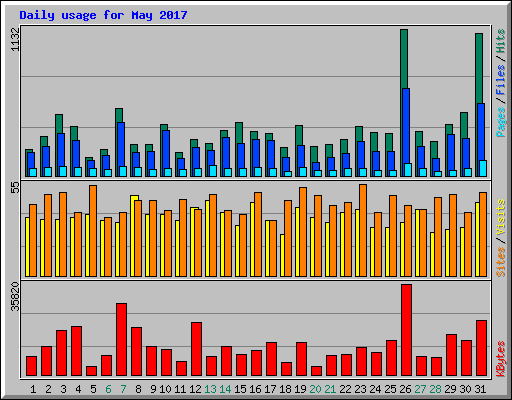Image resolution: width=512 pixels, height=400 pixels.
Task: Click day label 19 on x-axis
Action: pos(300,389)
